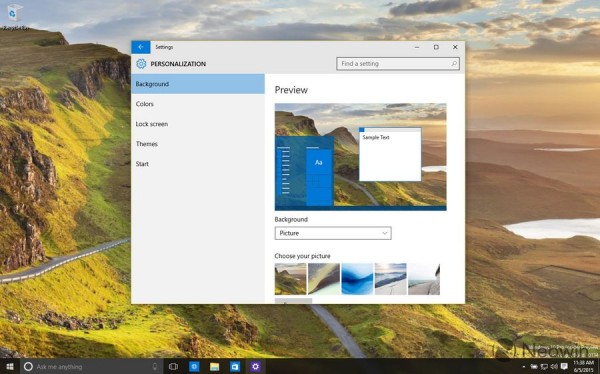Click the Personalization gear icon

(x=141, y=64)
